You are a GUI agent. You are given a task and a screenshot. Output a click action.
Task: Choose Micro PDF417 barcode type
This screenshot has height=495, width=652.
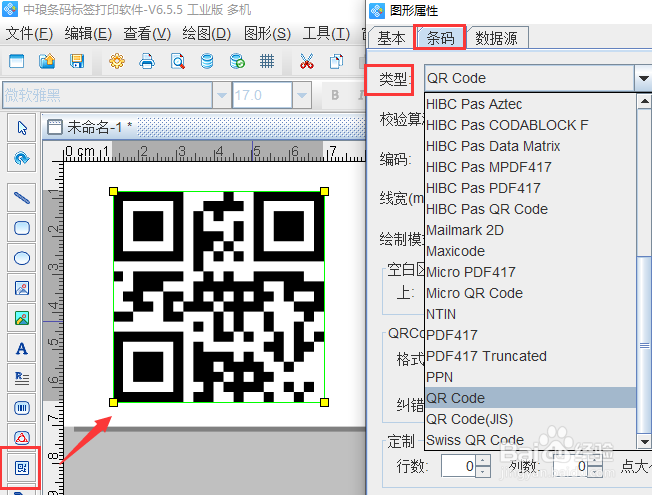[x=531, y=272]
